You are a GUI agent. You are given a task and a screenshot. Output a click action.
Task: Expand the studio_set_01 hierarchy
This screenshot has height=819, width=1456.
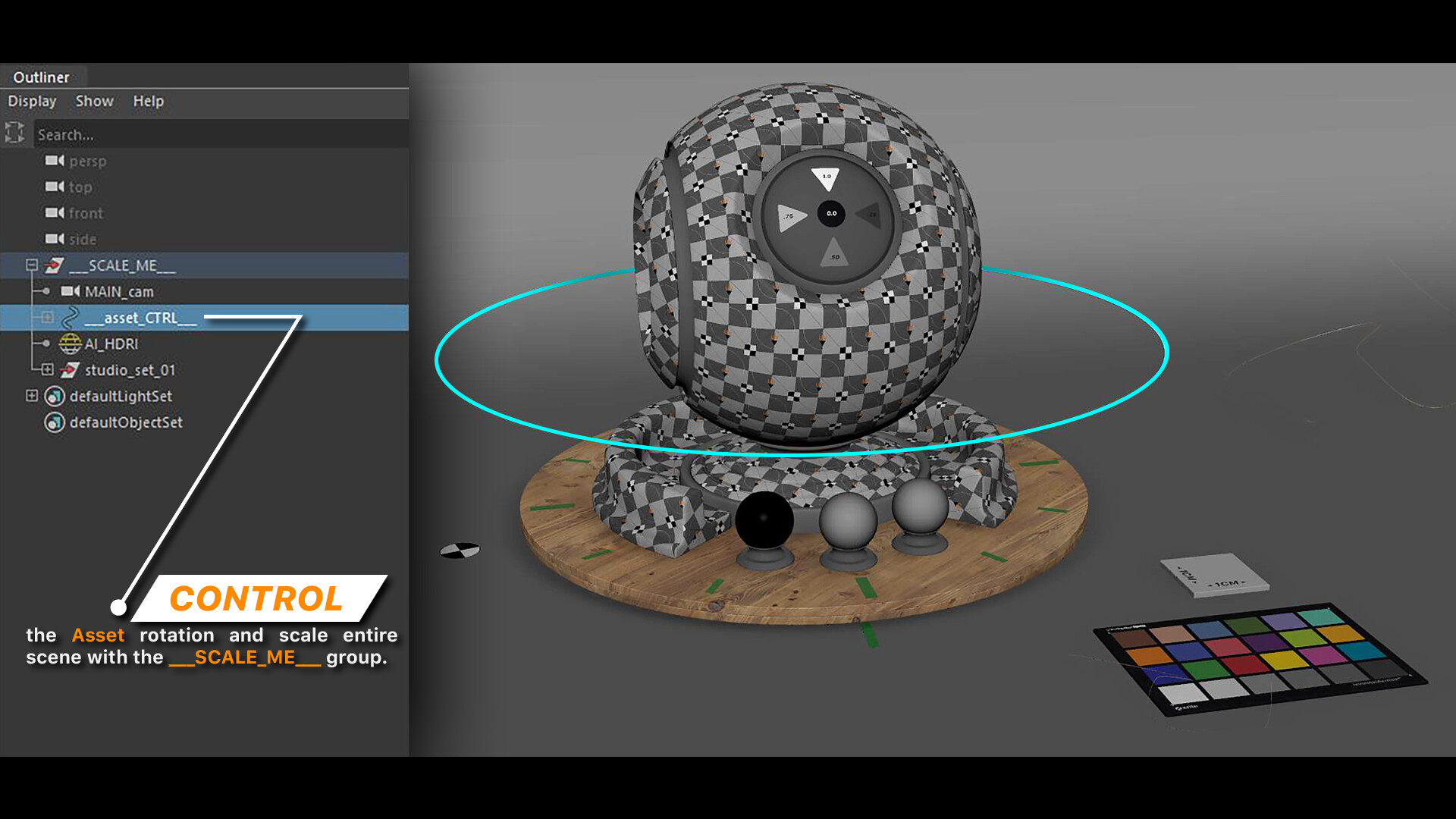point(49,370)
